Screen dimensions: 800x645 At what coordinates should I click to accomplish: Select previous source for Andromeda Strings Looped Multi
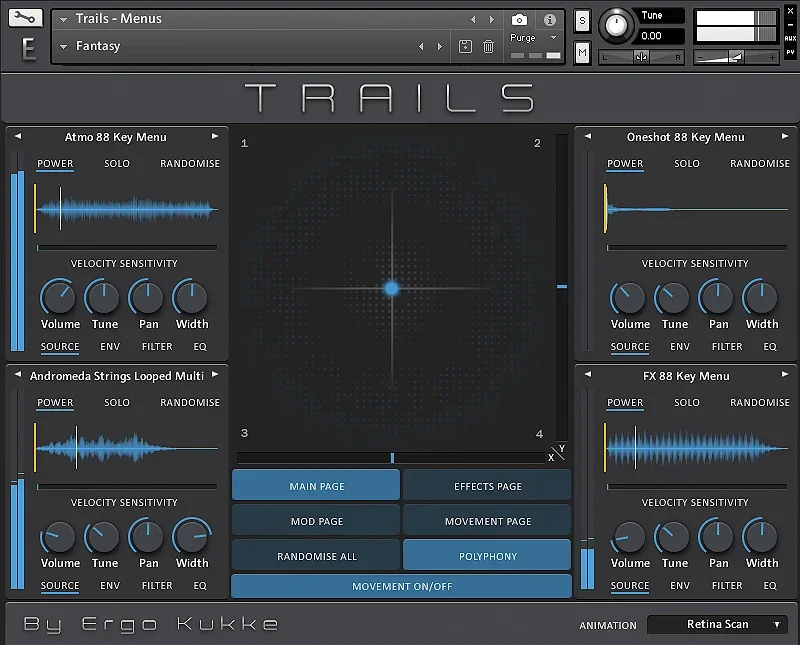[x=18, y=375]
